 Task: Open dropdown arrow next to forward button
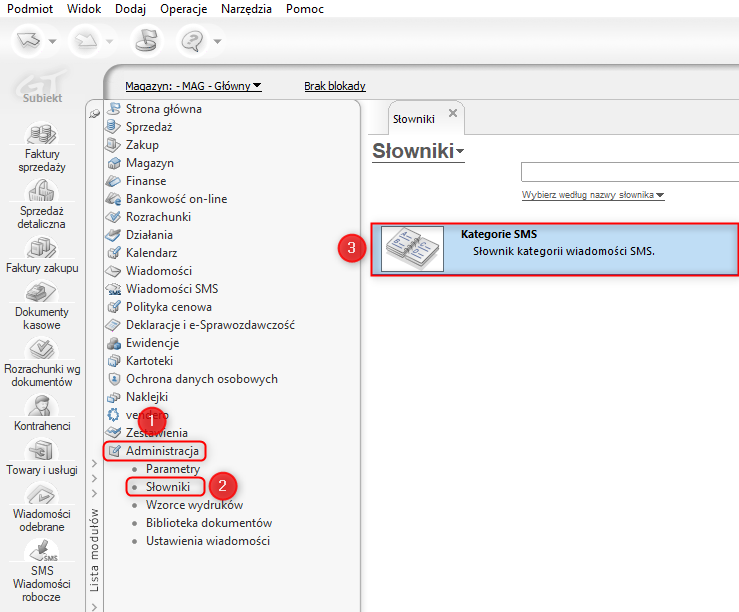pyautogui.click(x=109, y=41)
